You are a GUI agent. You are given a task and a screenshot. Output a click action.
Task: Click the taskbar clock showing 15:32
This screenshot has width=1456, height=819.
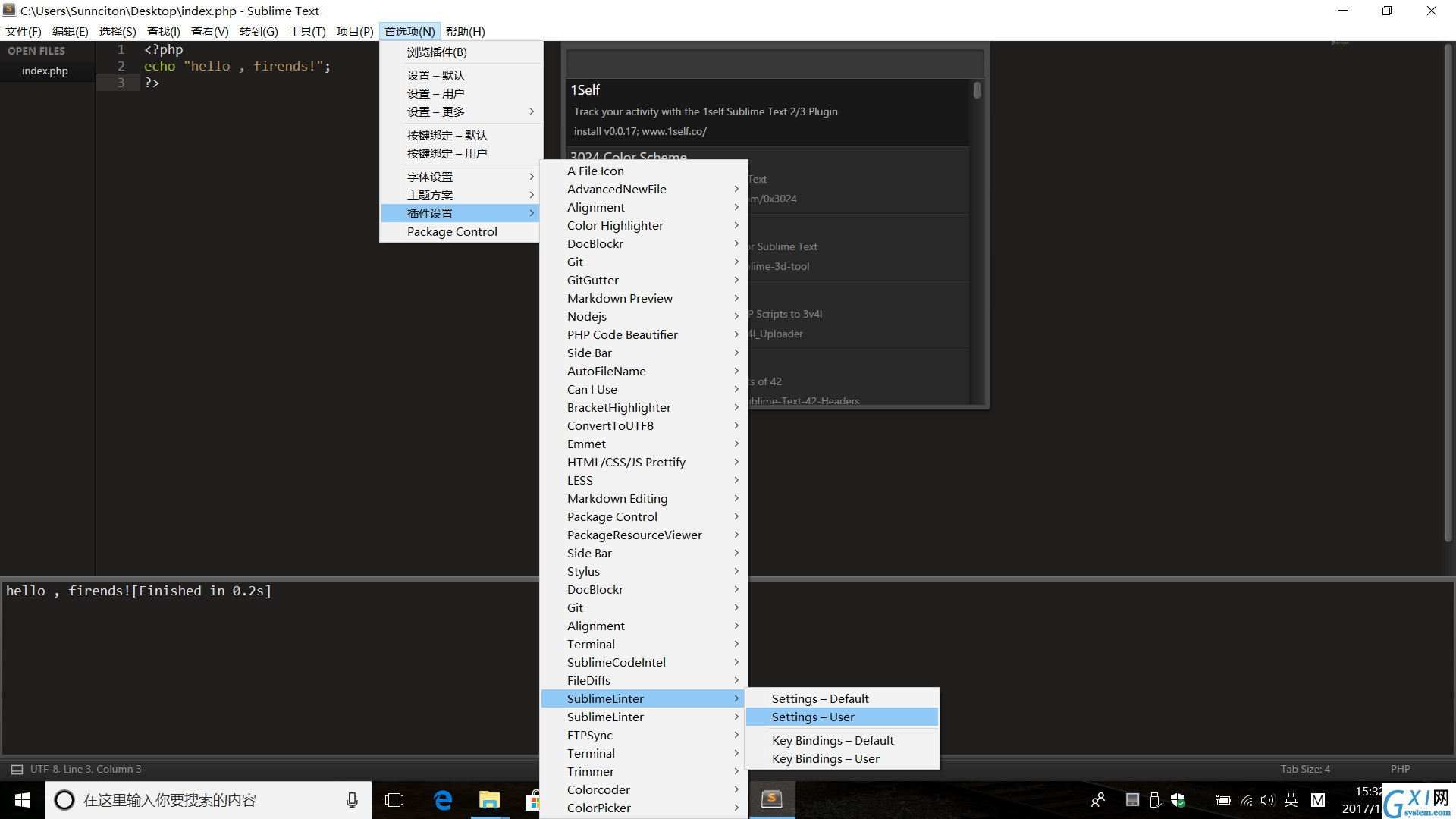(1361, 800)
